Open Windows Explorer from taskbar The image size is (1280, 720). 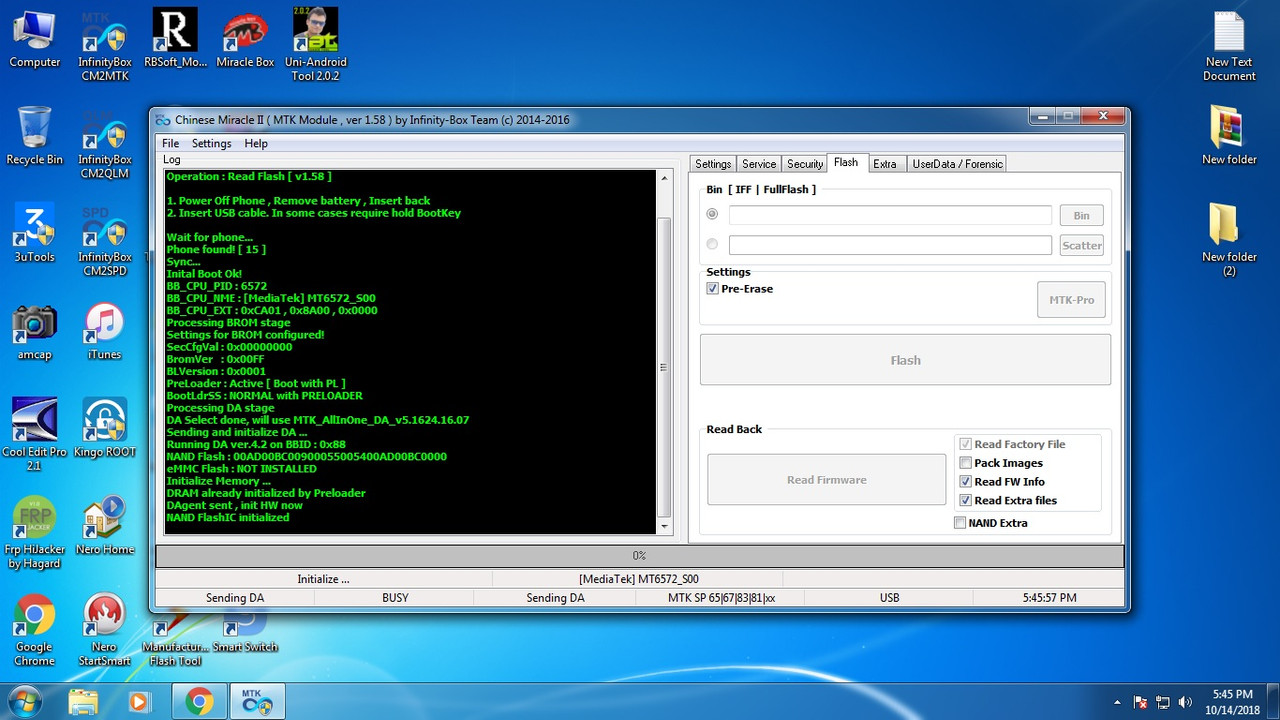84,702
